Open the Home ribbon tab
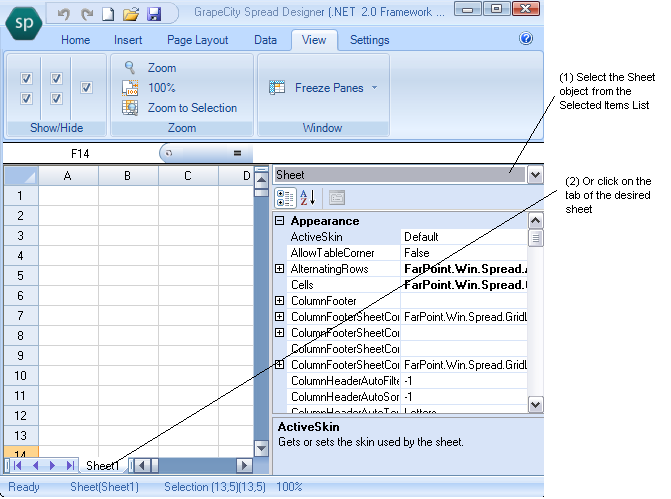The image size is (671, 499). pyautogui.click(x=75, y=40)
